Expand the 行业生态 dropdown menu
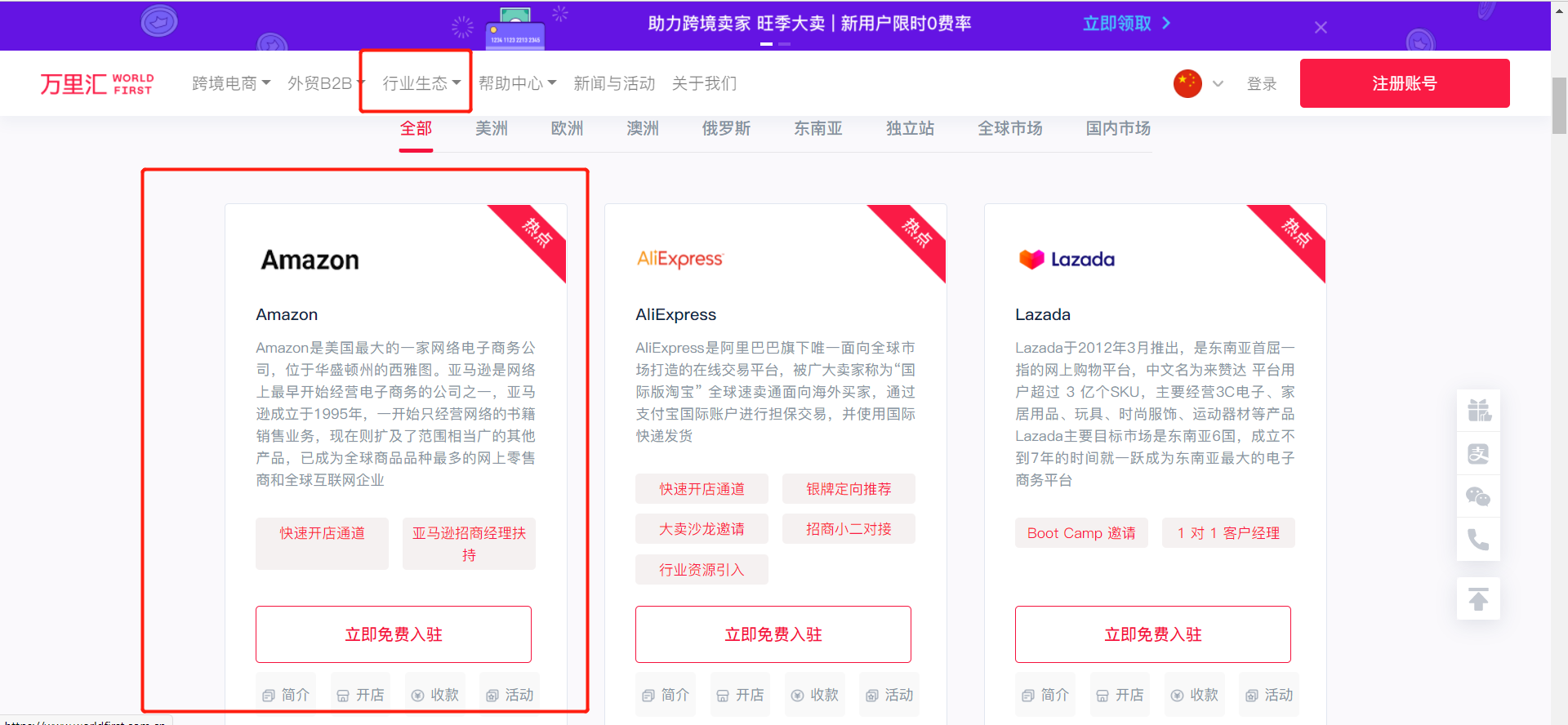The image size is (1568, 725). [421, 83]
